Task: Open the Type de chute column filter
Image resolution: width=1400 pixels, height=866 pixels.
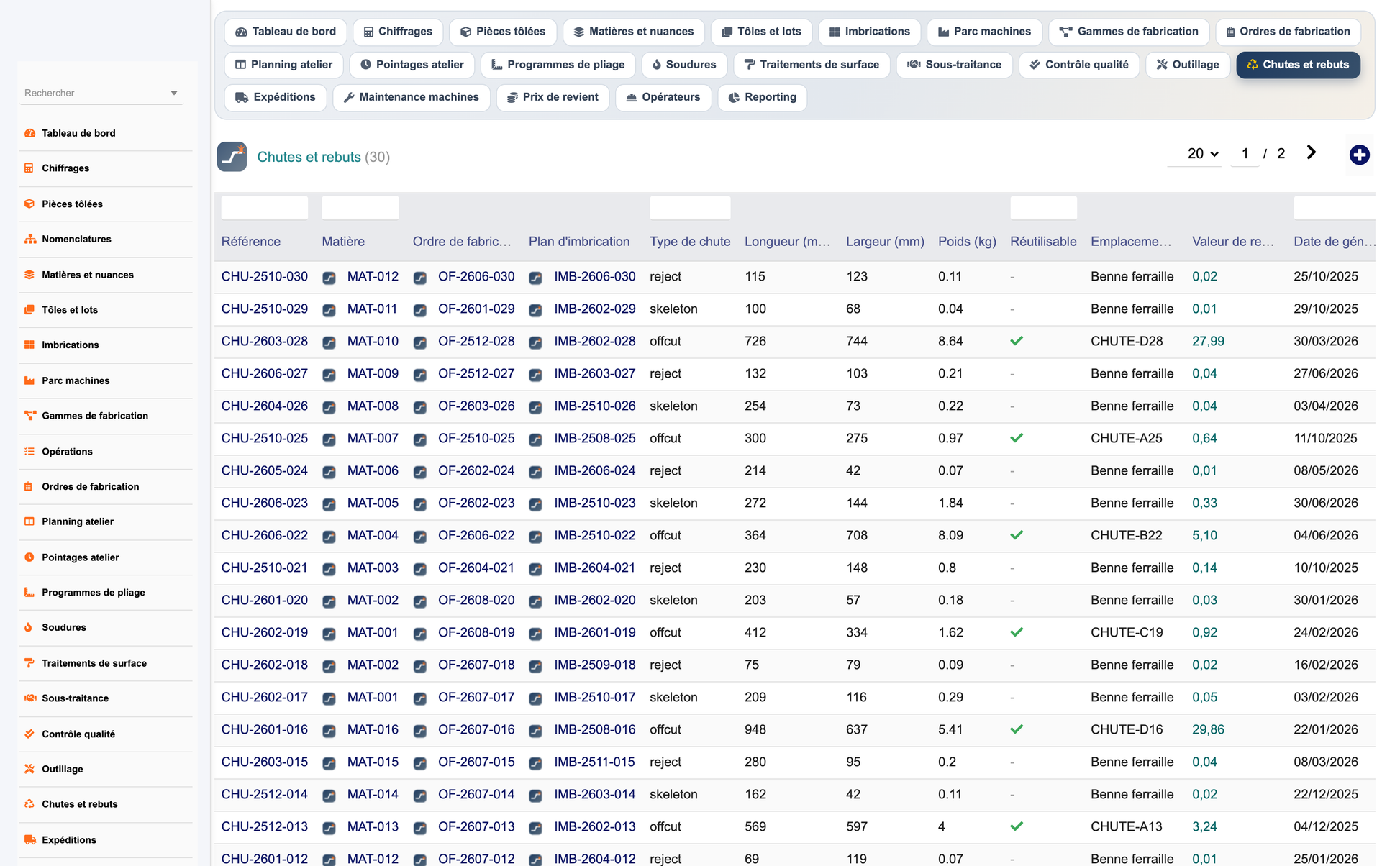Action: pos(690,208)
